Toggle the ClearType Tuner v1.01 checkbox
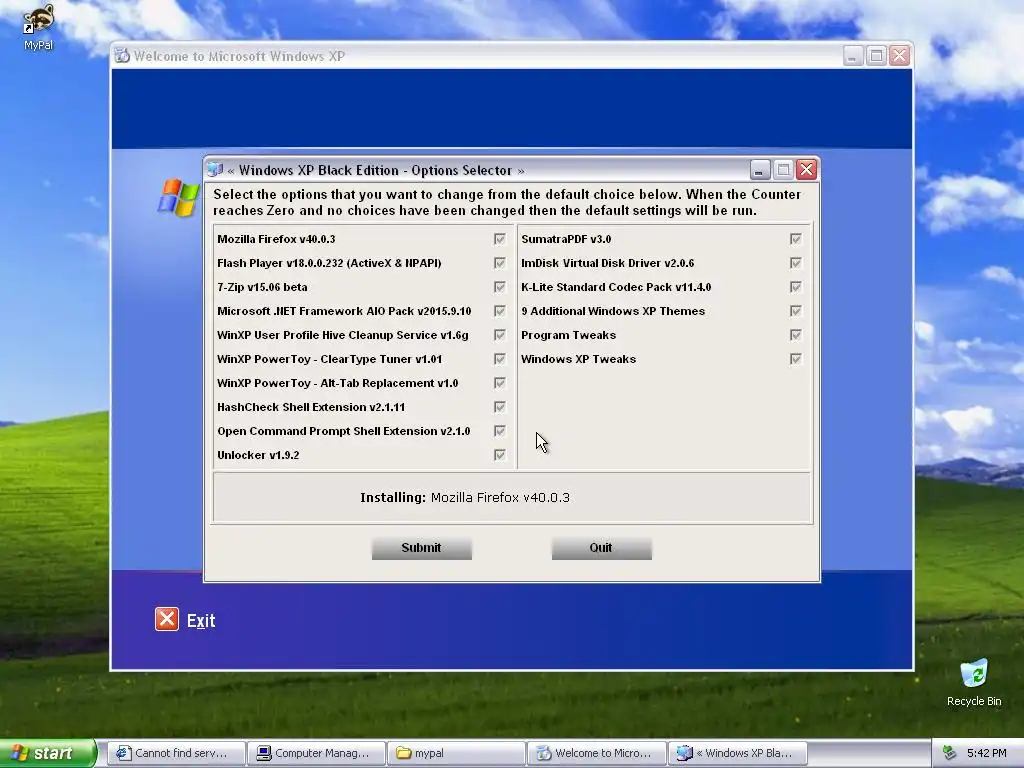The height and width of the screenshot is (768, 1024). 500,359
